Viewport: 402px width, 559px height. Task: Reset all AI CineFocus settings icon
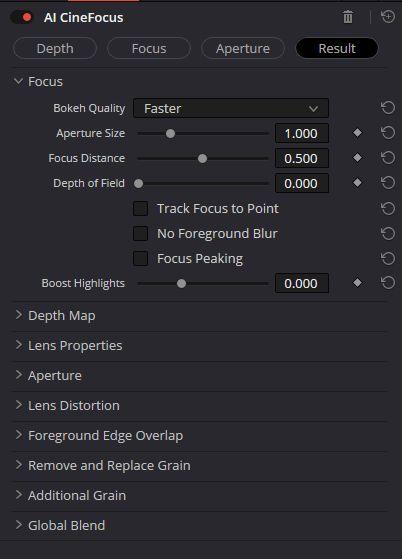click(388, 17)
